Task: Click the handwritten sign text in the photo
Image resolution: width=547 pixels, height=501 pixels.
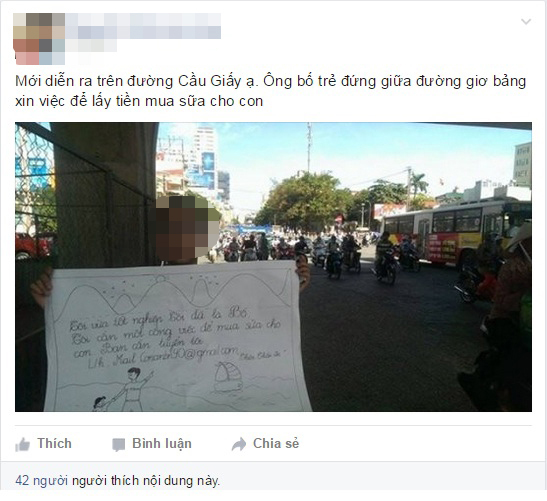Action: coord(174,336)
